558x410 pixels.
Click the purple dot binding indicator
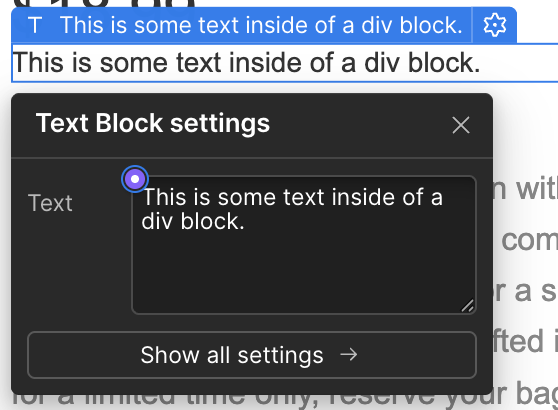coord(135,179)
